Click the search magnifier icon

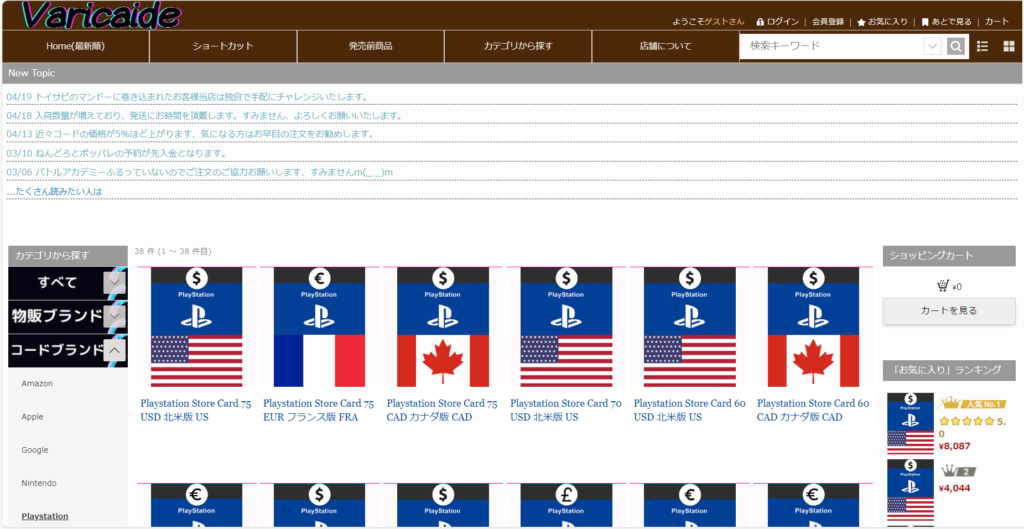click(955, 46)
